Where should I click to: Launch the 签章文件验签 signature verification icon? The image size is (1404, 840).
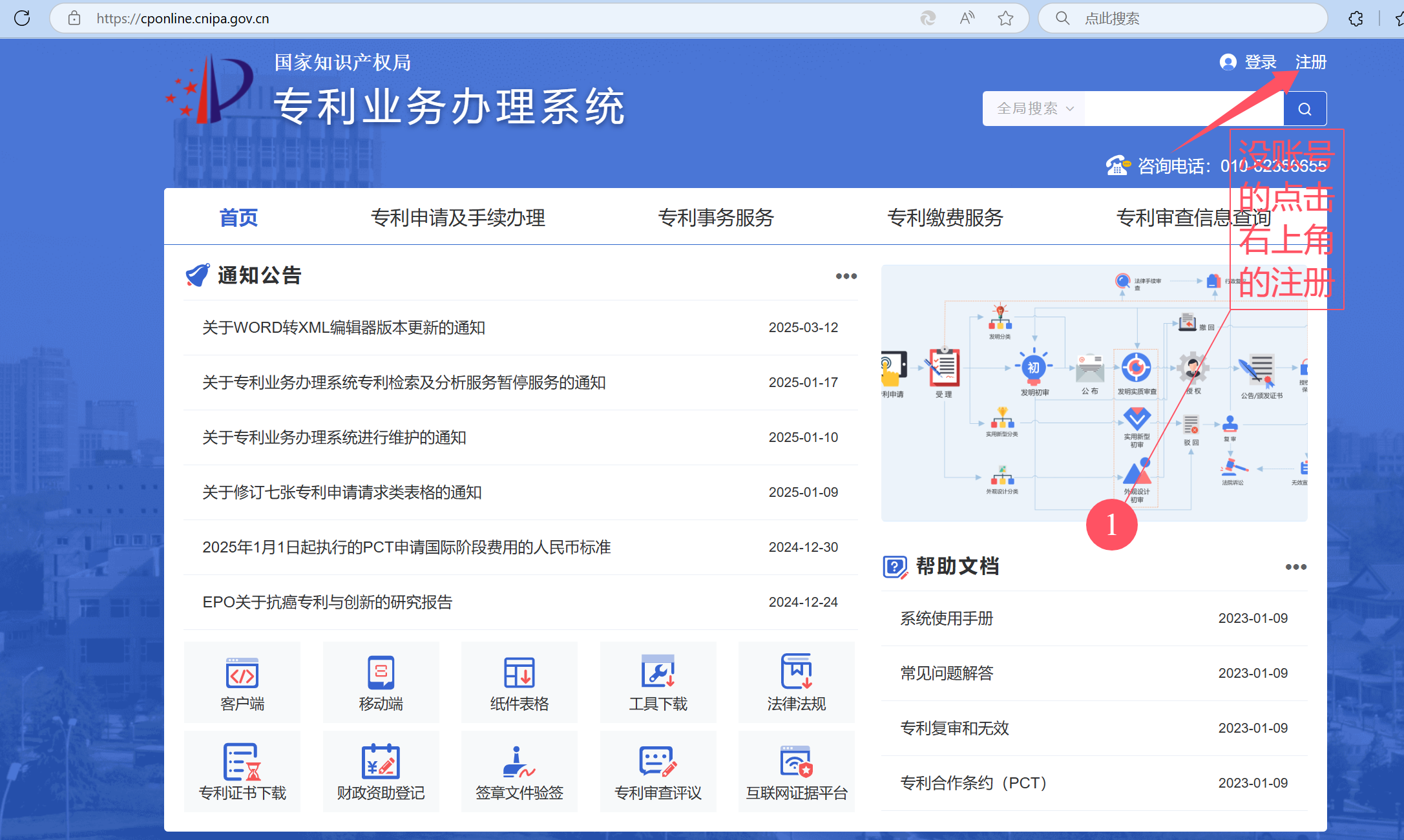tap(519, 772)
